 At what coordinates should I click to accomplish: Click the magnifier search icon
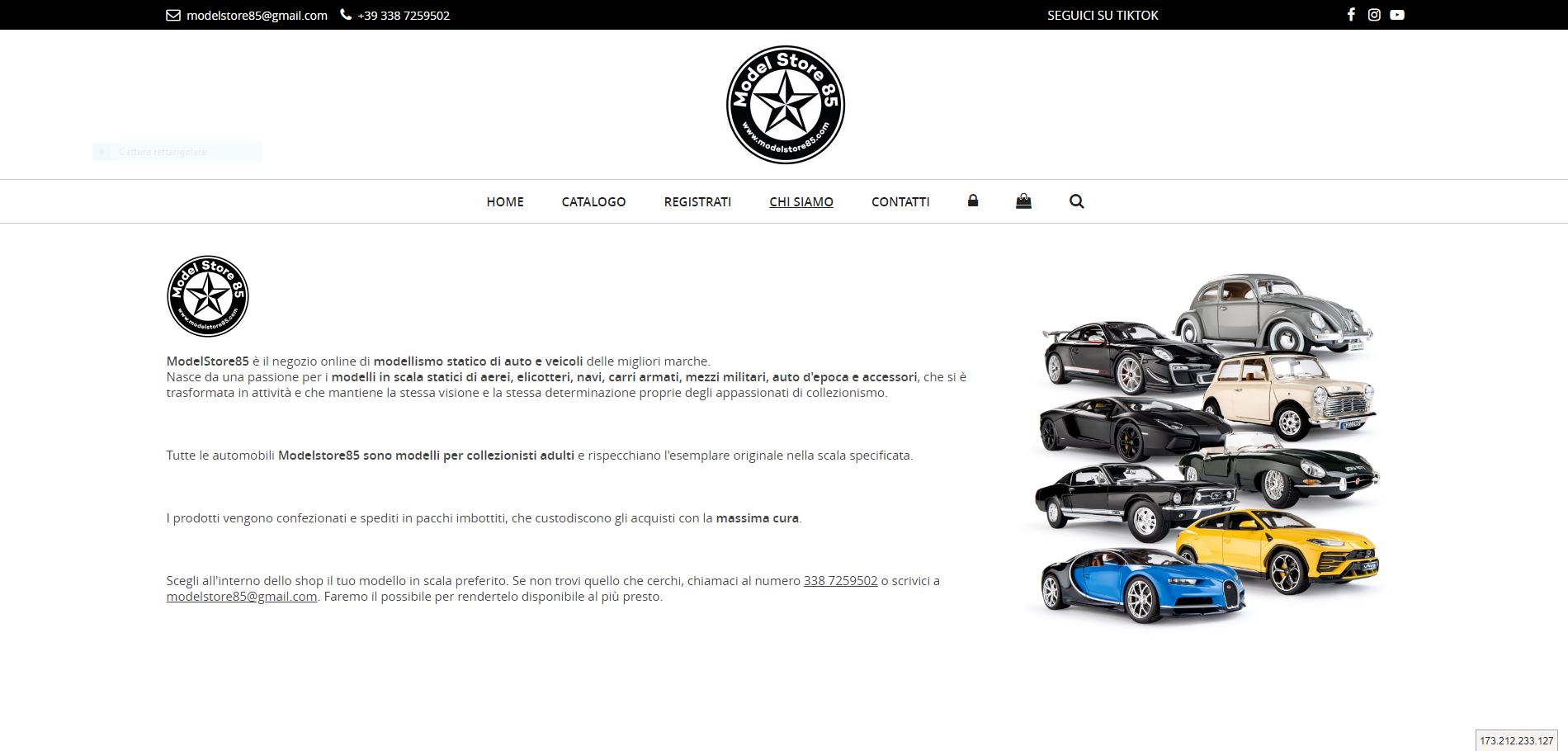coord(1076,201)
